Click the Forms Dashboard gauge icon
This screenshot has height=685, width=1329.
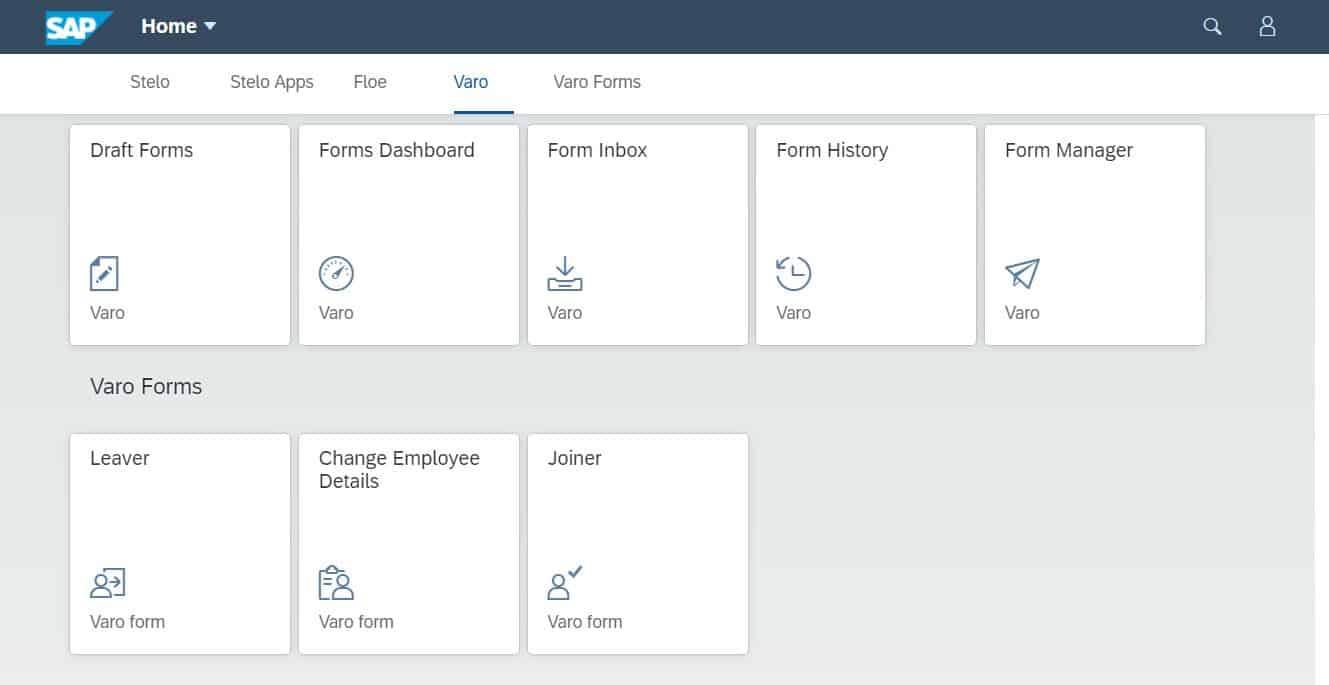(336, 273)
